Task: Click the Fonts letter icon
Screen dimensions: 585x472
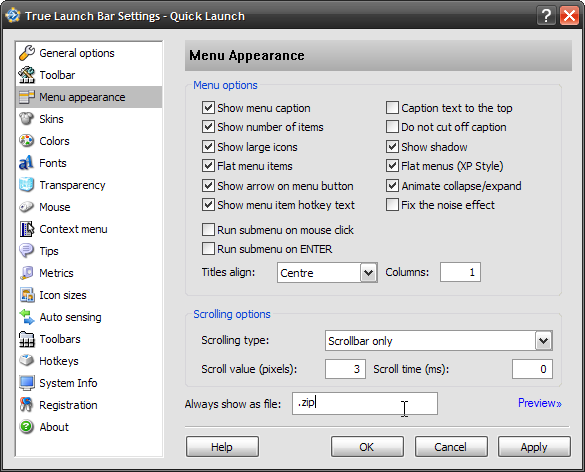Action: (26, 163)
